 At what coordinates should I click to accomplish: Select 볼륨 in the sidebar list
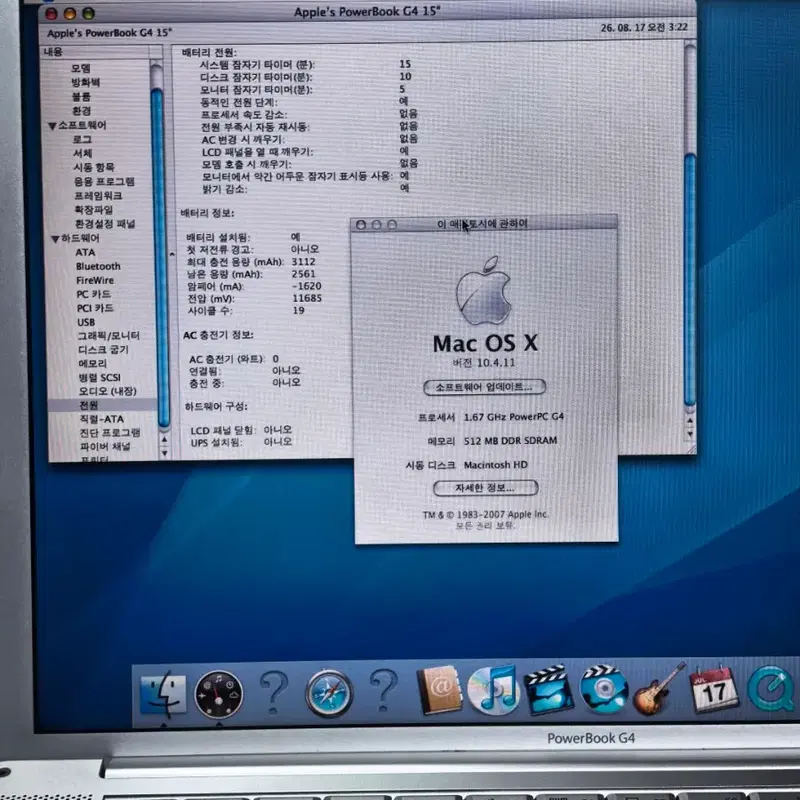(x=82, y=96)
